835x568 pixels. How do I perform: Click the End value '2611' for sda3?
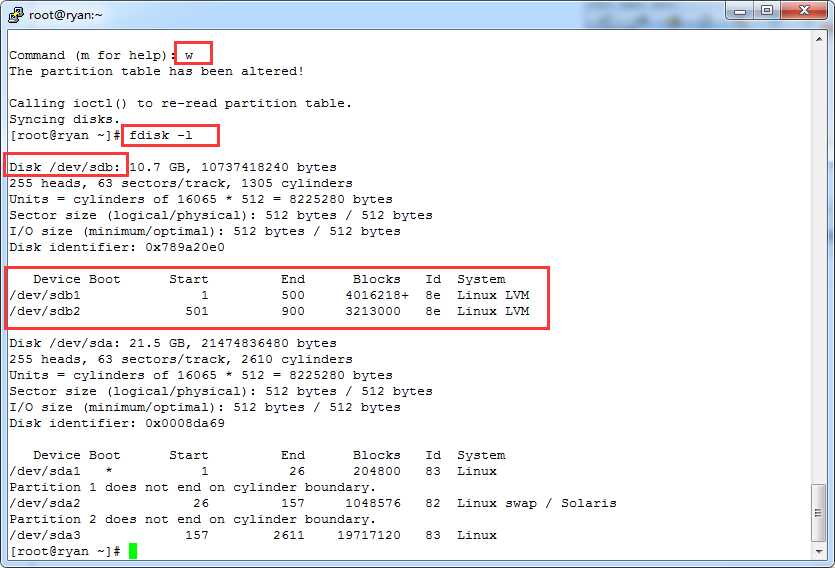coord(289,535)
